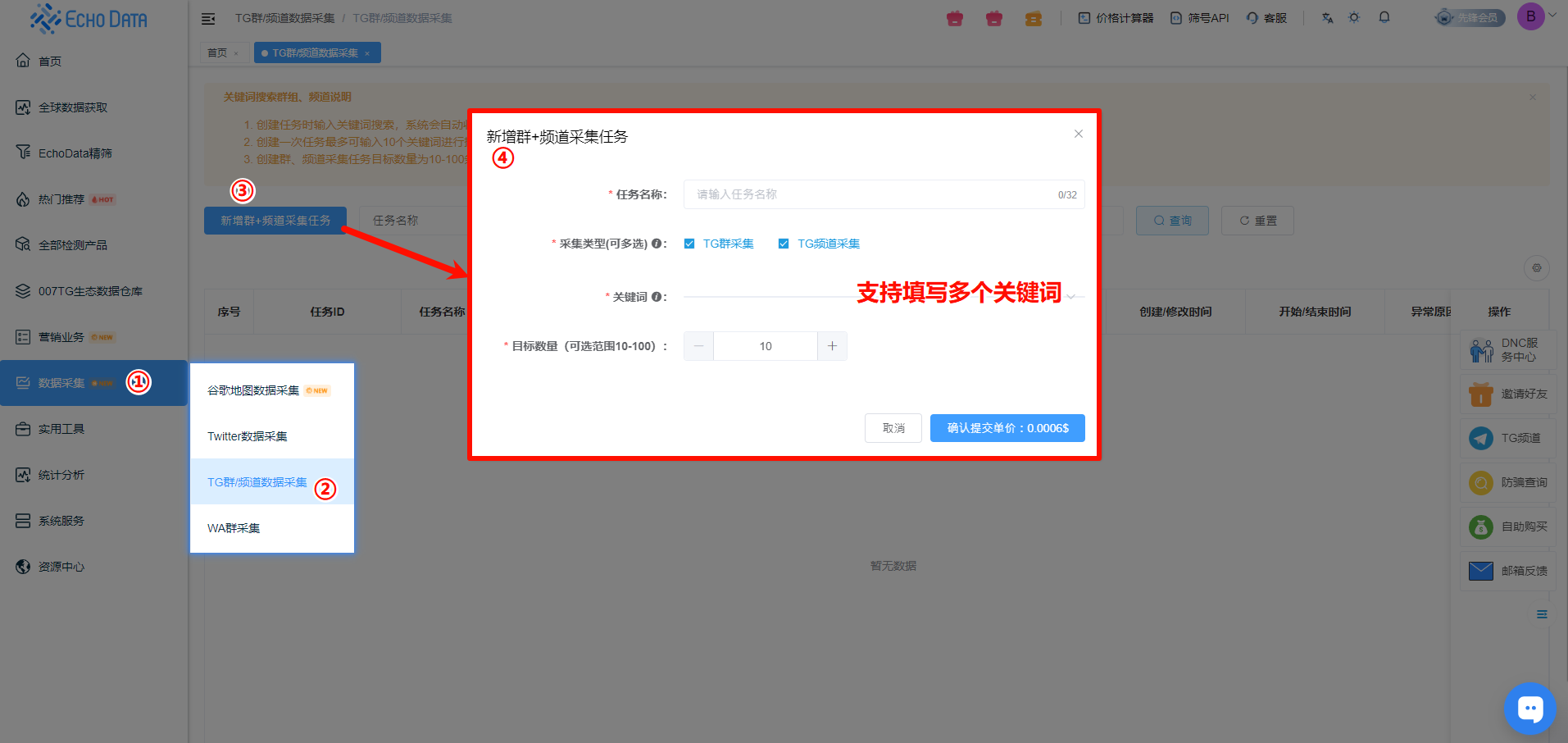Open the TG频道 Telegram icon shortcut
Viewport: 1568px width, 743px height.
click(1481, 438)
